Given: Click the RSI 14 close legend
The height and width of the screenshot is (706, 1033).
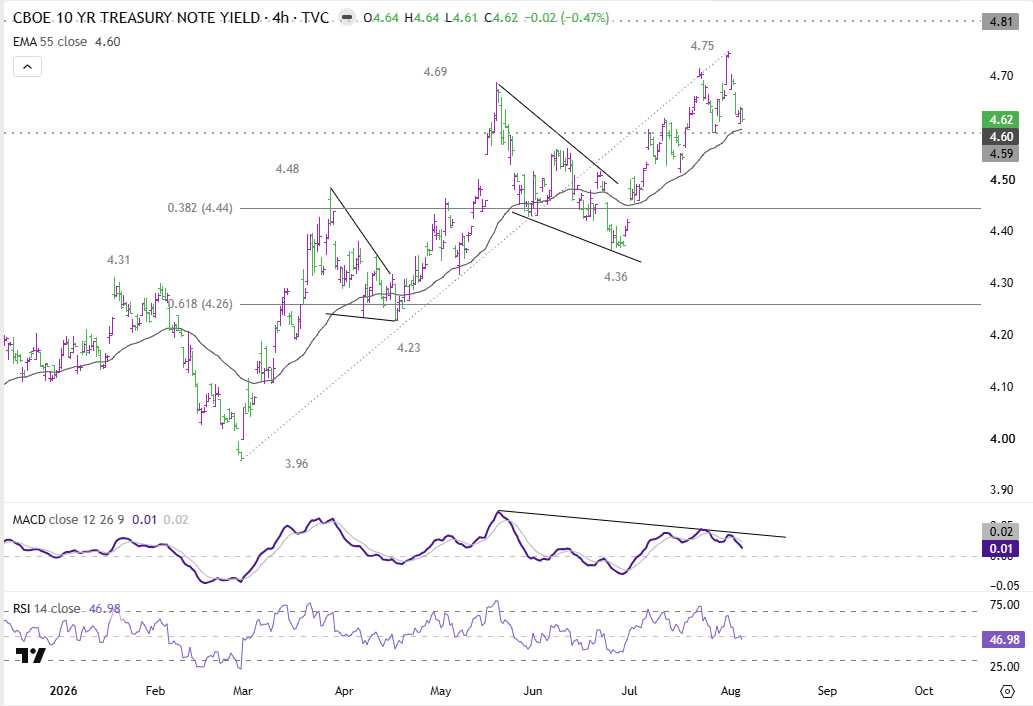Looking at the screenshot, I should coord(47,609).
